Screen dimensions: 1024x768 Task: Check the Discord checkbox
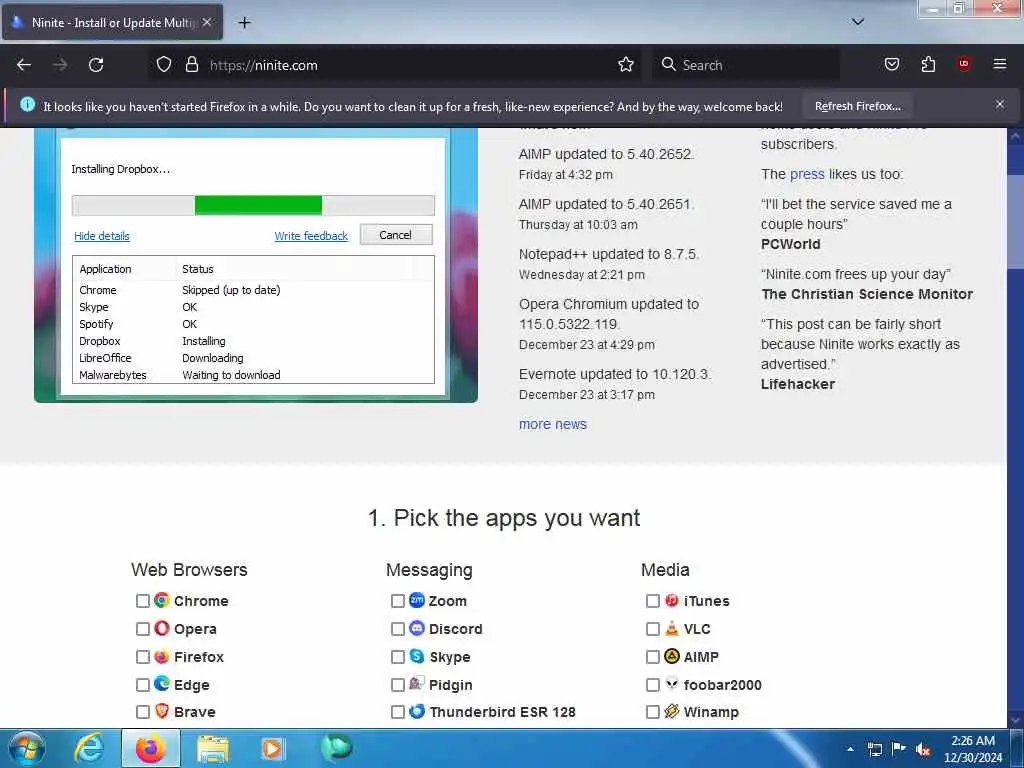[x=397, y=629]
